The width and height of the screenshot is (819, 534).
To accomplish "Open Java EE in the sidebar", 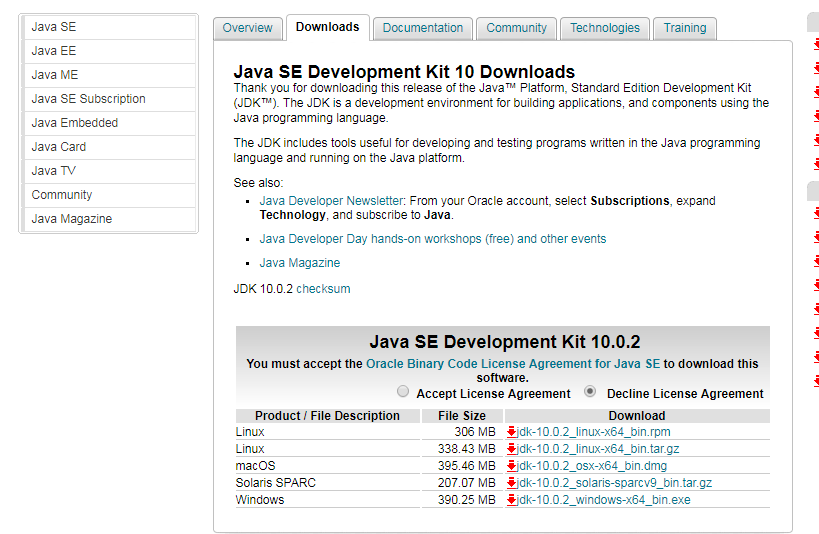I will click(x=109, y=51).
